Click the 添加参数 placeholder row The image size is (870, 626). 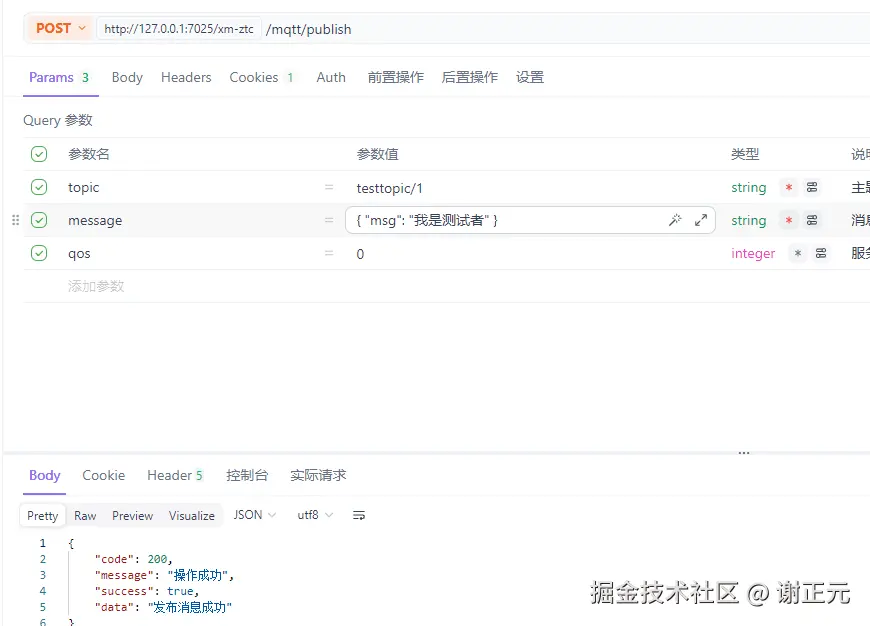coord(96,286)
